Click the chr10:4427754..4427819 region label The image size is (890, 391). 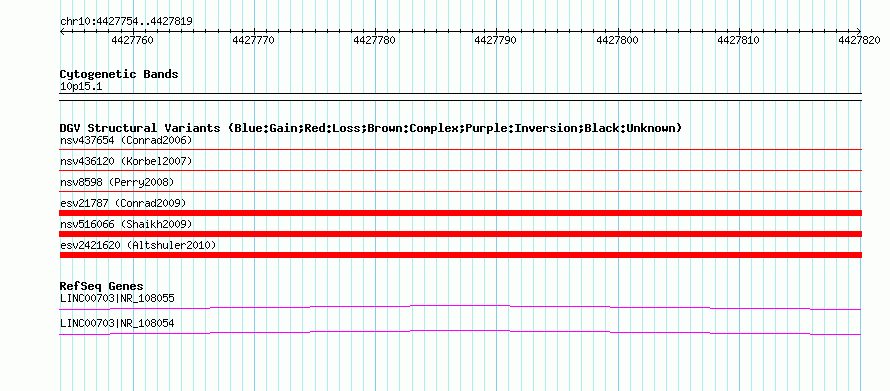tap(126, 22)
